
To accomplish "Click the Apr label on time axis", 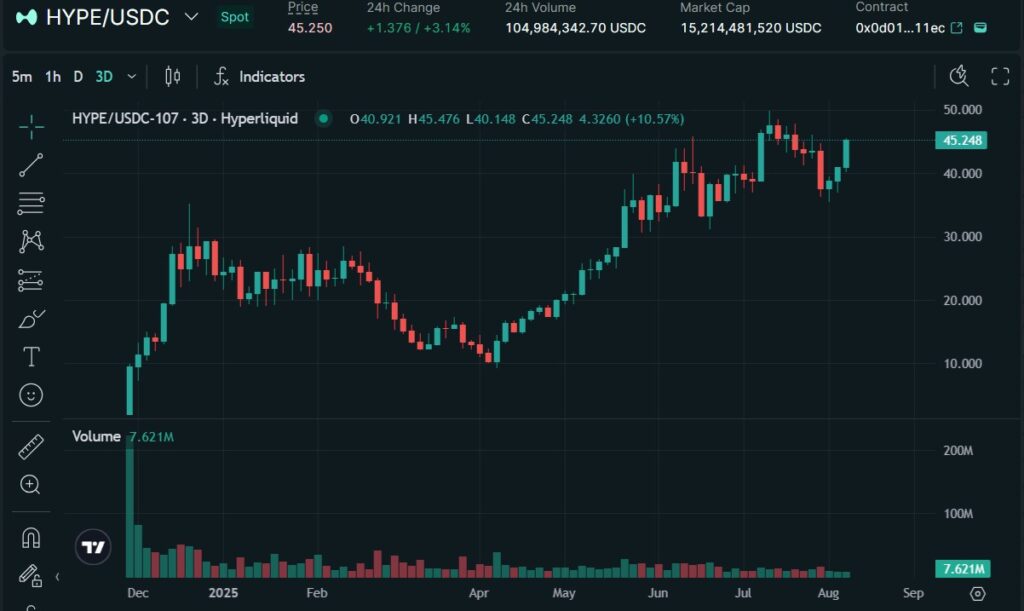I will [x=479, y=593].
